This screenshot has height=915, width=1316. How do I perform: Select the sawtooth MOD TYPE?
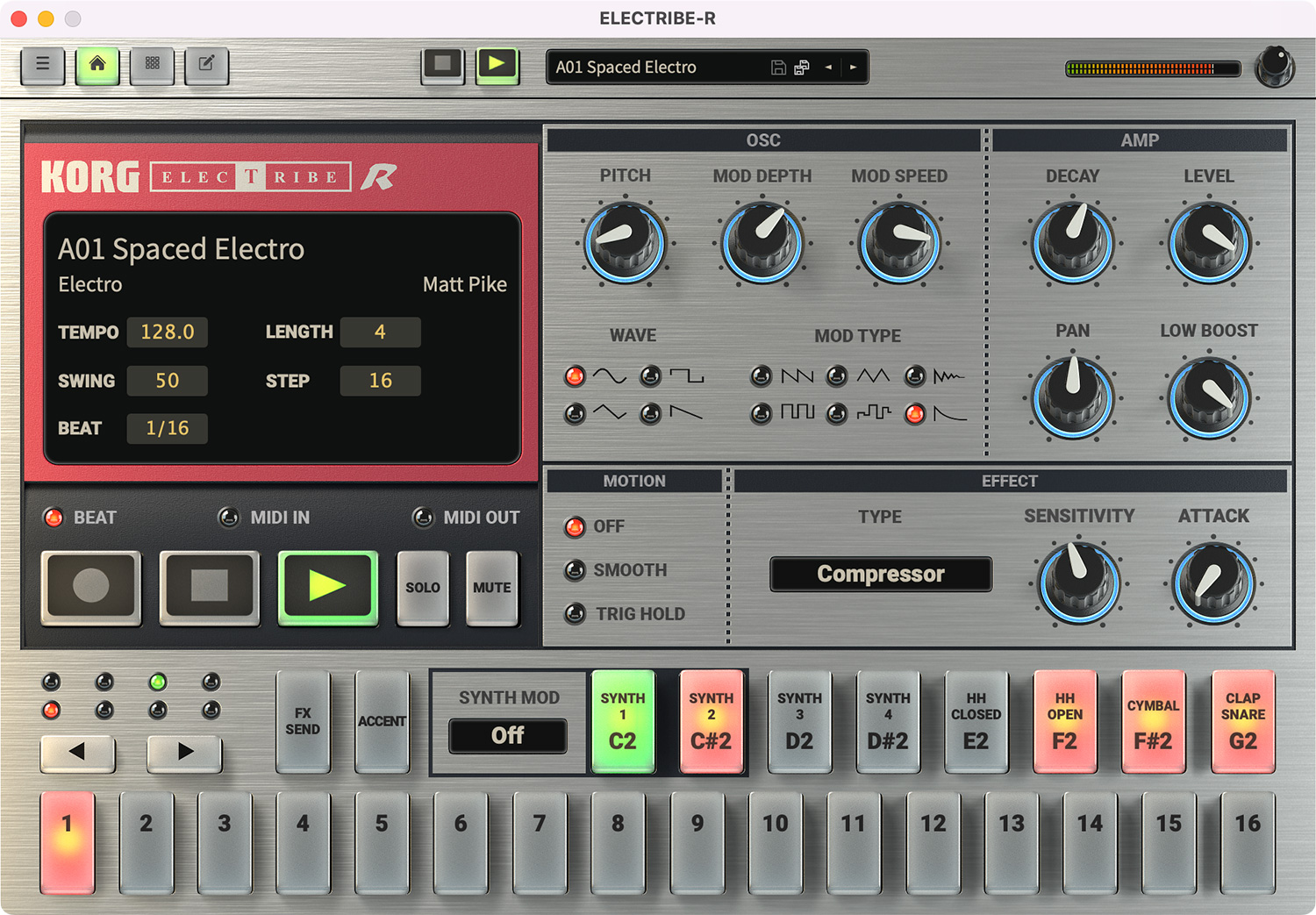pos(762,376)
